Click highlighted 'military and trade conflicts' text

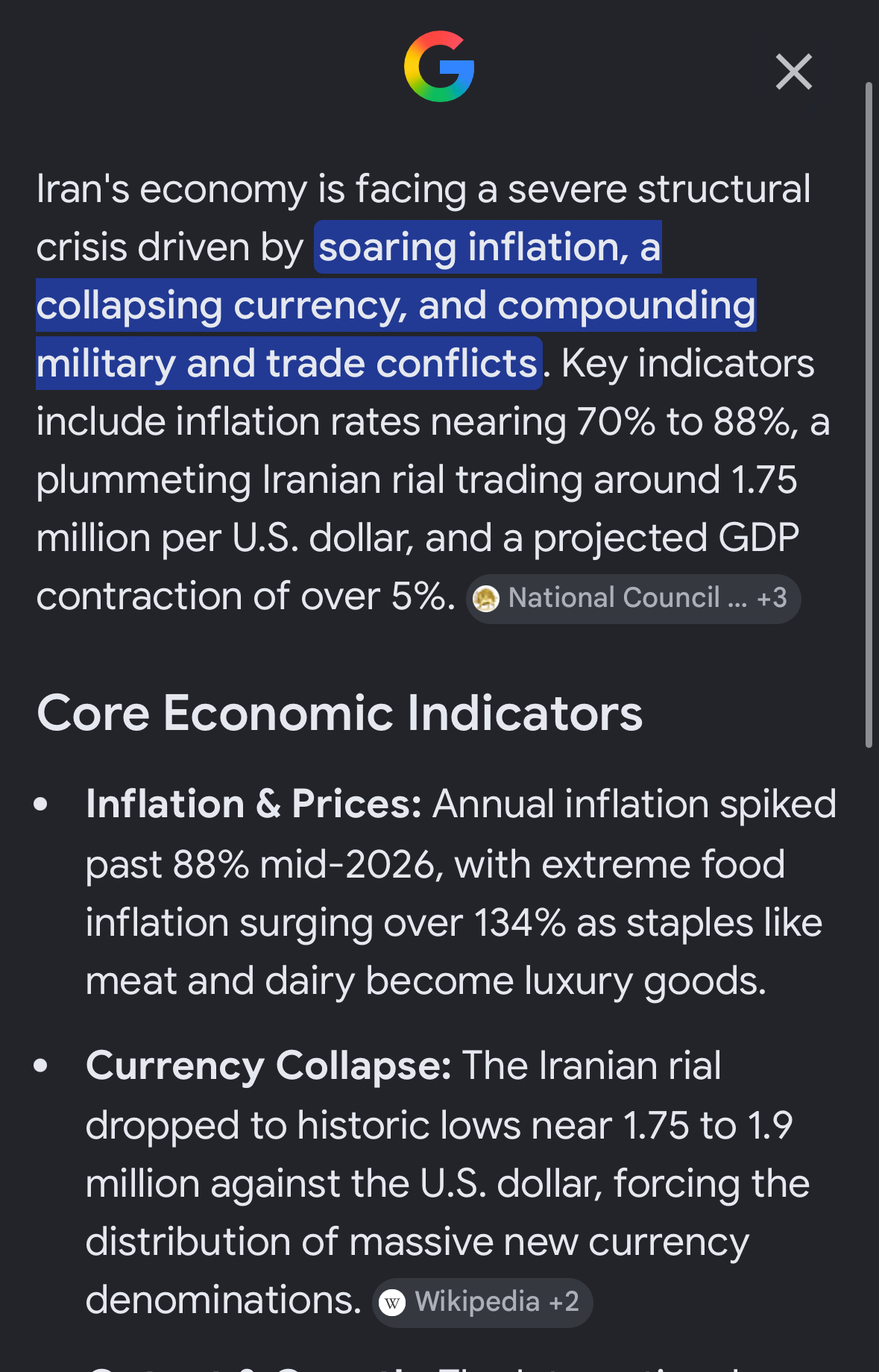[289, 364]
